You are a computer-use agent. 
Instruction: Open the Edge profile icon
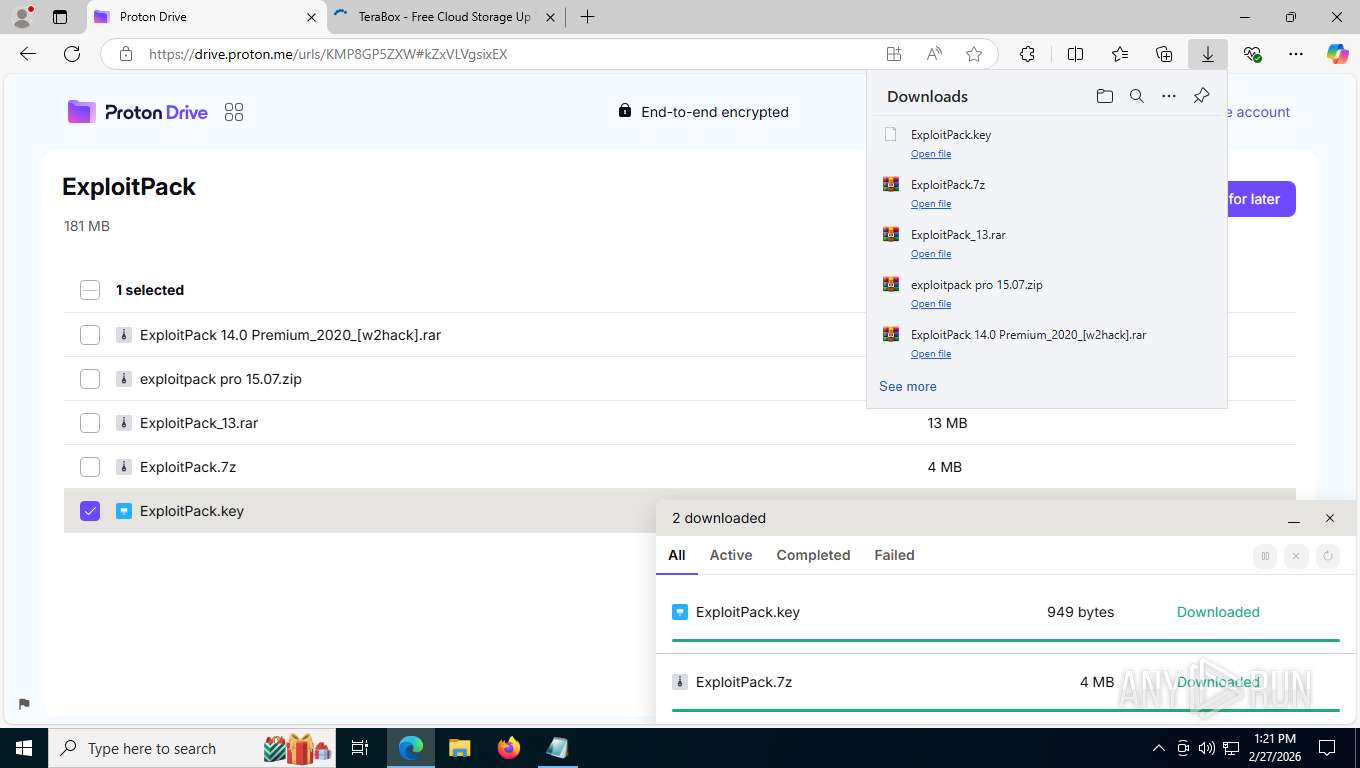click(x=22, y=17)
